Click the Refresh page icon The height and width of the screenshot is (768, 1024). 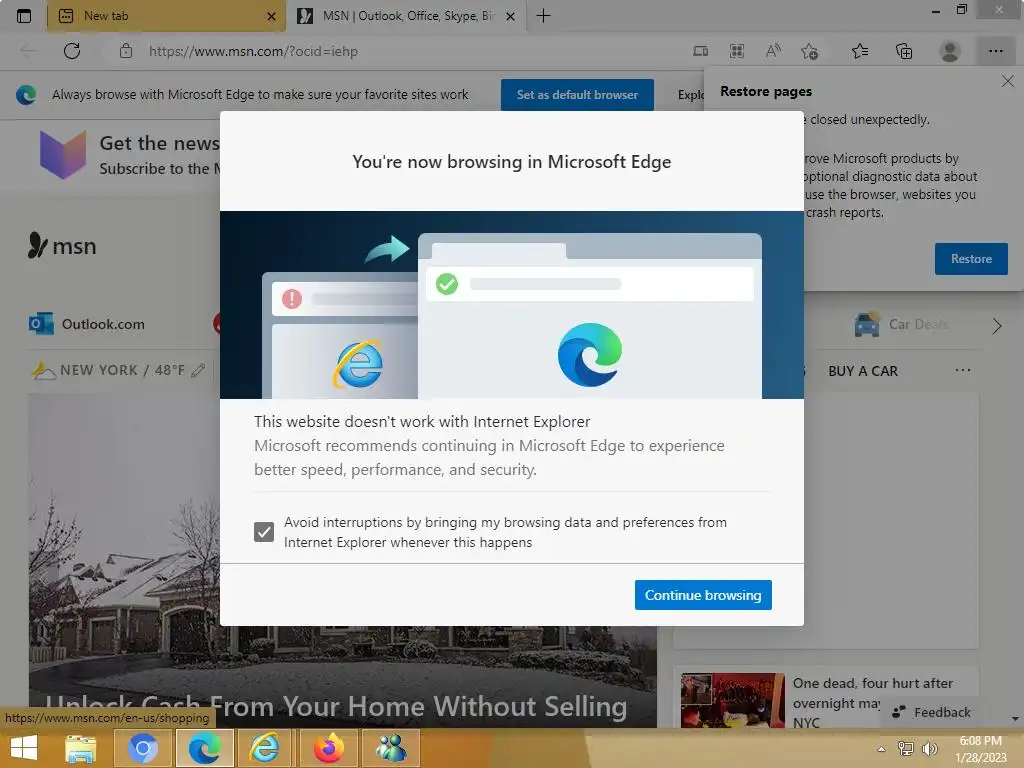coord(72,51)
